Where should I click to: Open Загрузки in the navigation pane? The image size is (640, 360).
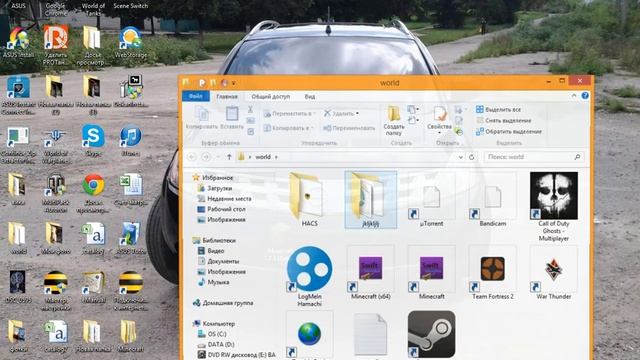coord(215,188)
